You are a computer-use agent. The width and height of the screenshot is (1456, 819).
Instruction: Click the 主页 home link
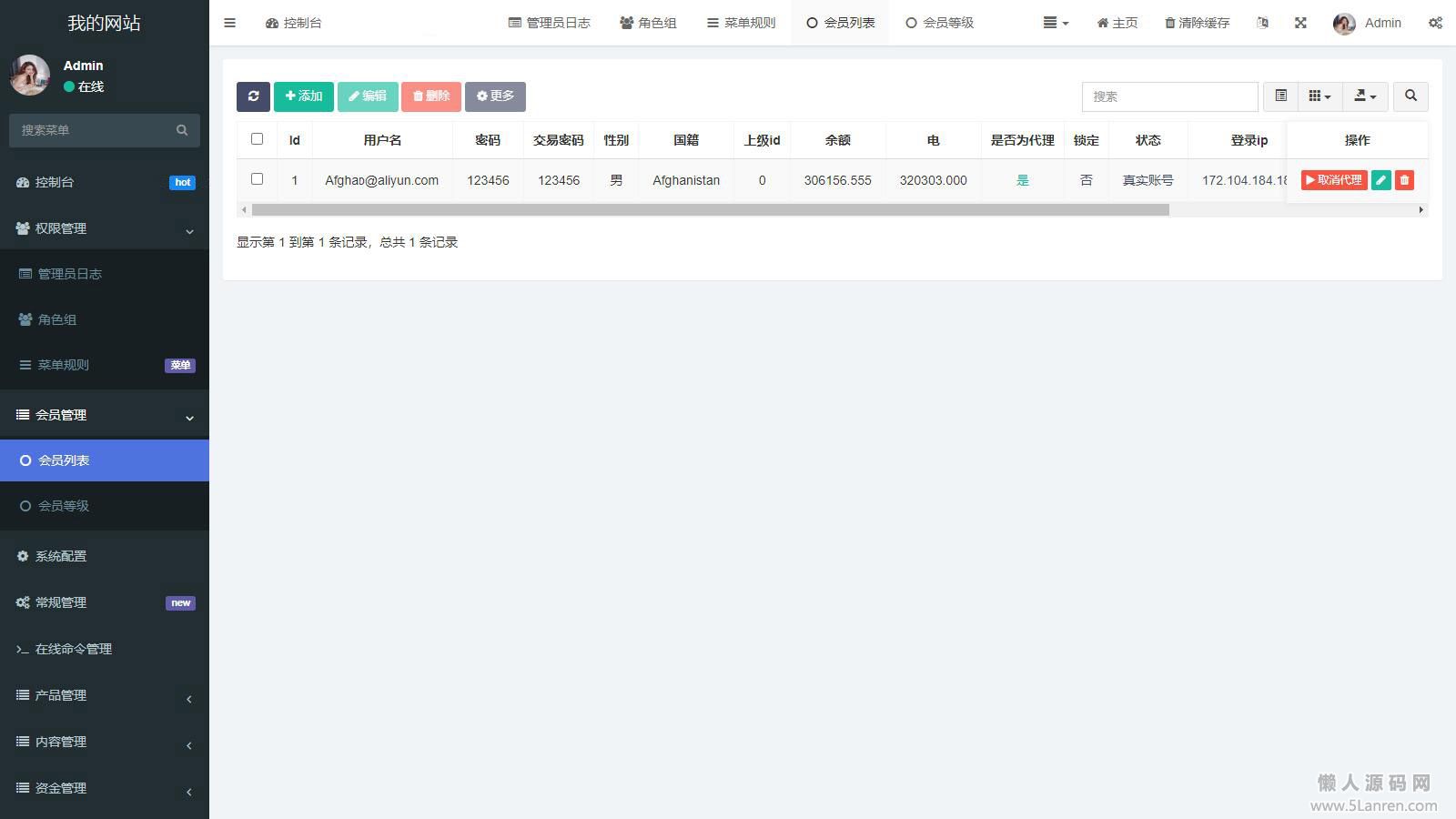(x=1117, y=23)
